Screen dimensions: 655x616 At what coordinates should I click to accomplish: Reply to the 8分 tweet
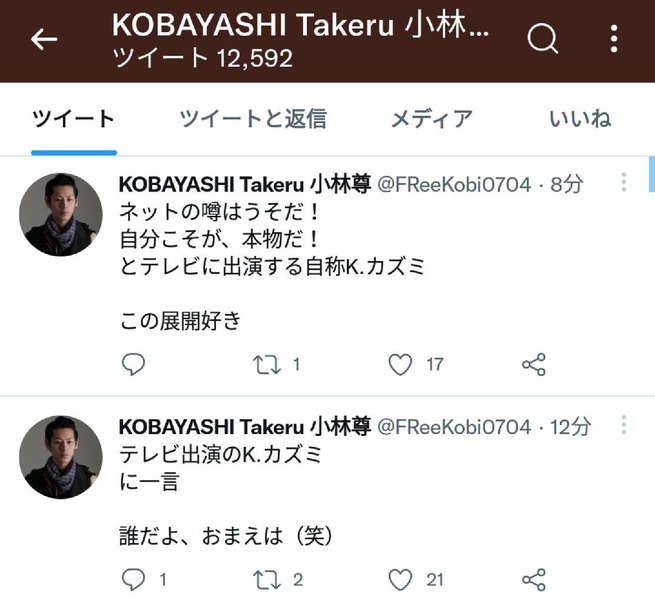[133, 365]
